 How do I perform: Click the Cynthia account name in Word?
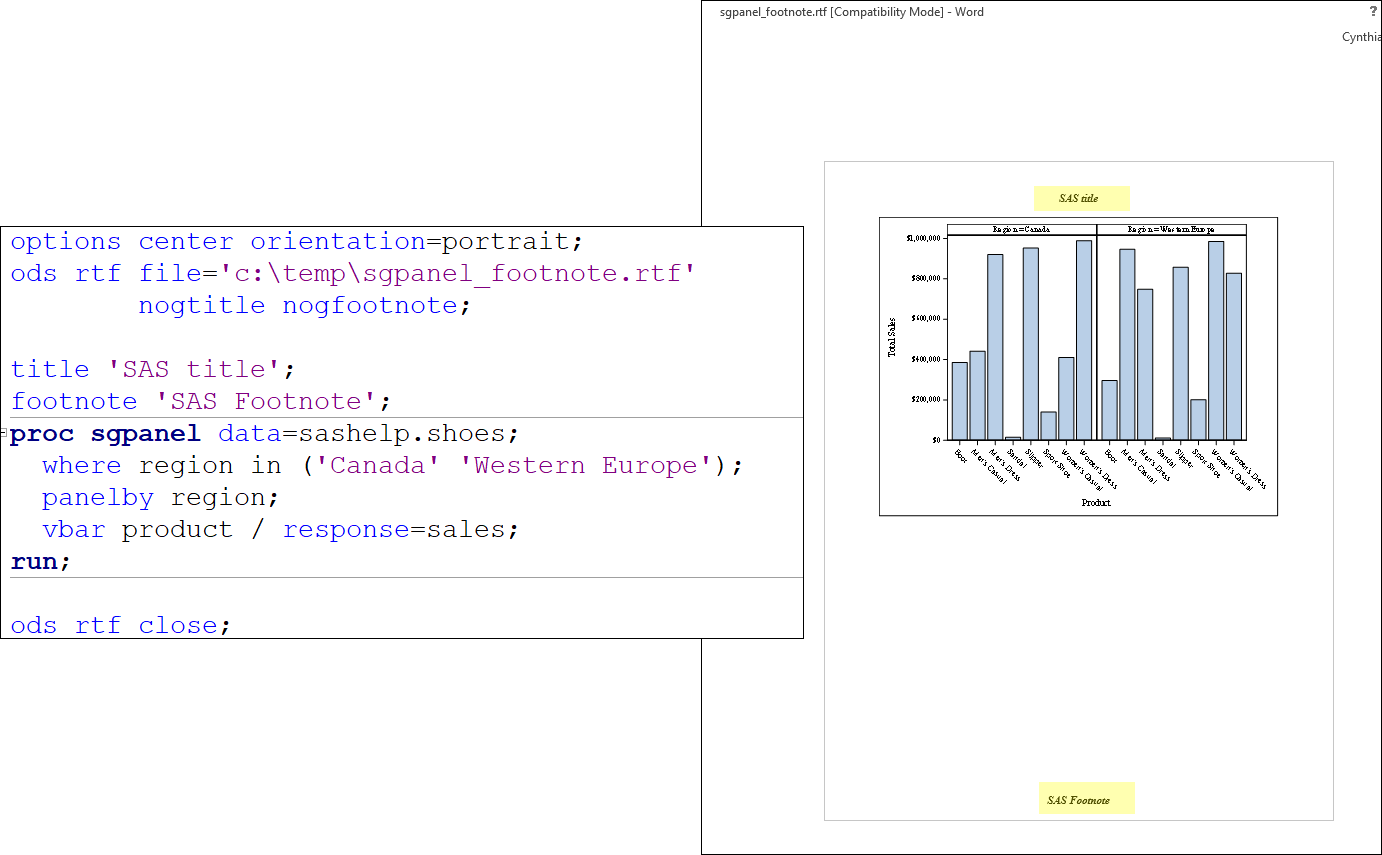pos(1360,36)
